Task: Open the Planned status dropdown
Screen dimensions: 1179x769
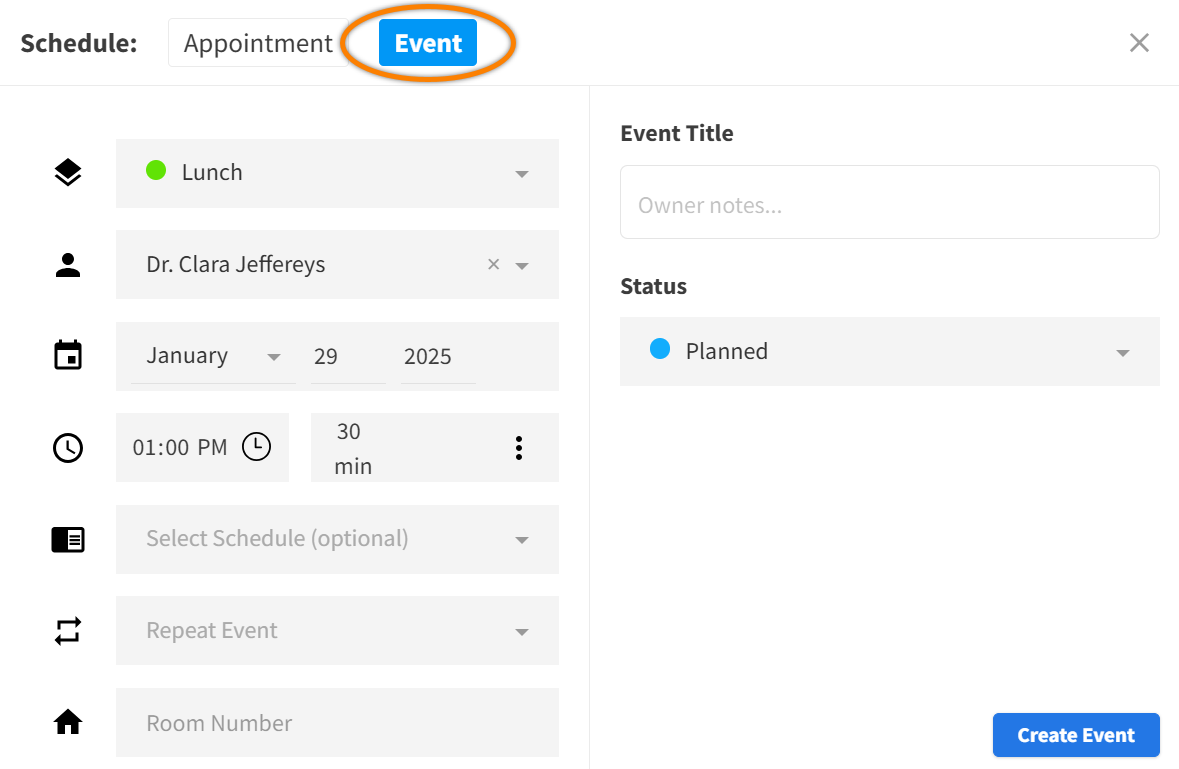Action: coord(1122,353)
